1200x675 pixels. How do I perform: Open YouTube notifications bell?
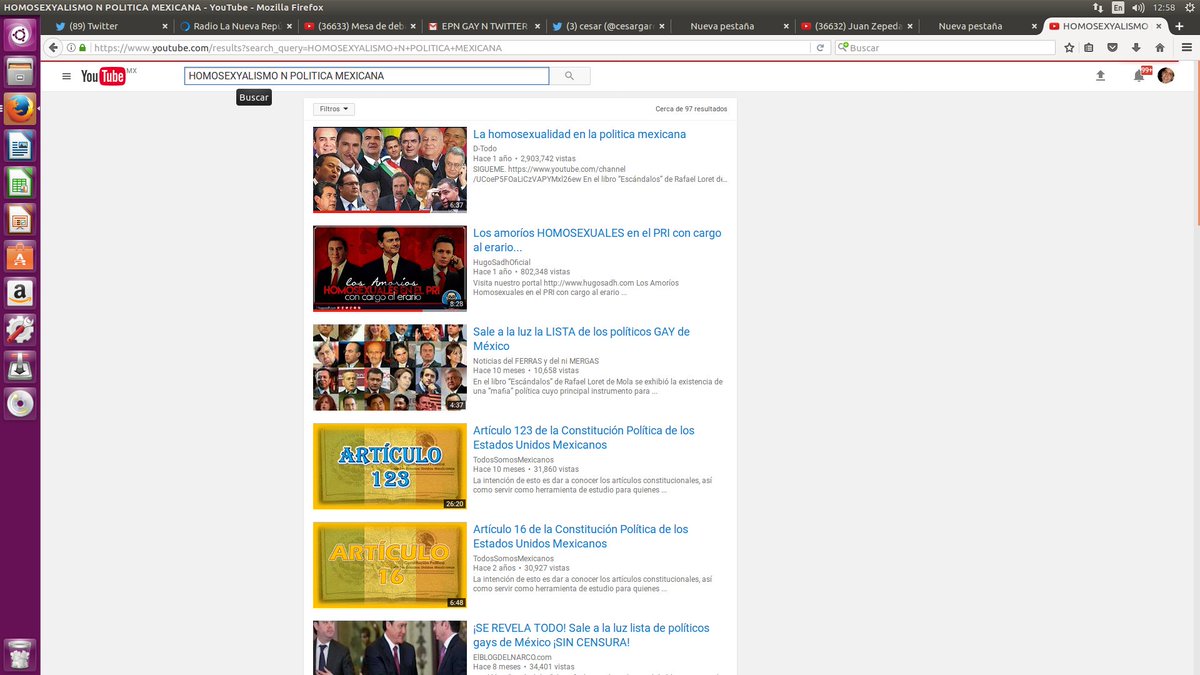pos(1138,76)
